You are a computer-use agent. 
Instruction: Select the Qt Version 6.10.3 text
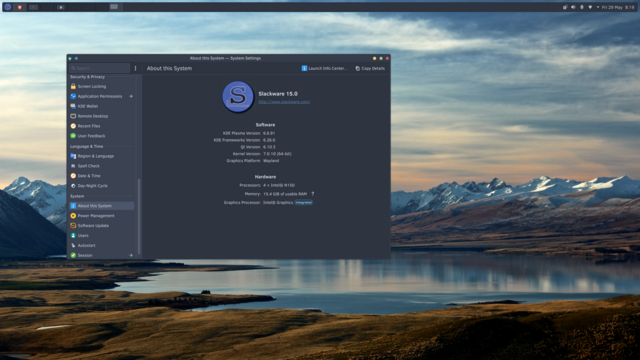point(269,147)
